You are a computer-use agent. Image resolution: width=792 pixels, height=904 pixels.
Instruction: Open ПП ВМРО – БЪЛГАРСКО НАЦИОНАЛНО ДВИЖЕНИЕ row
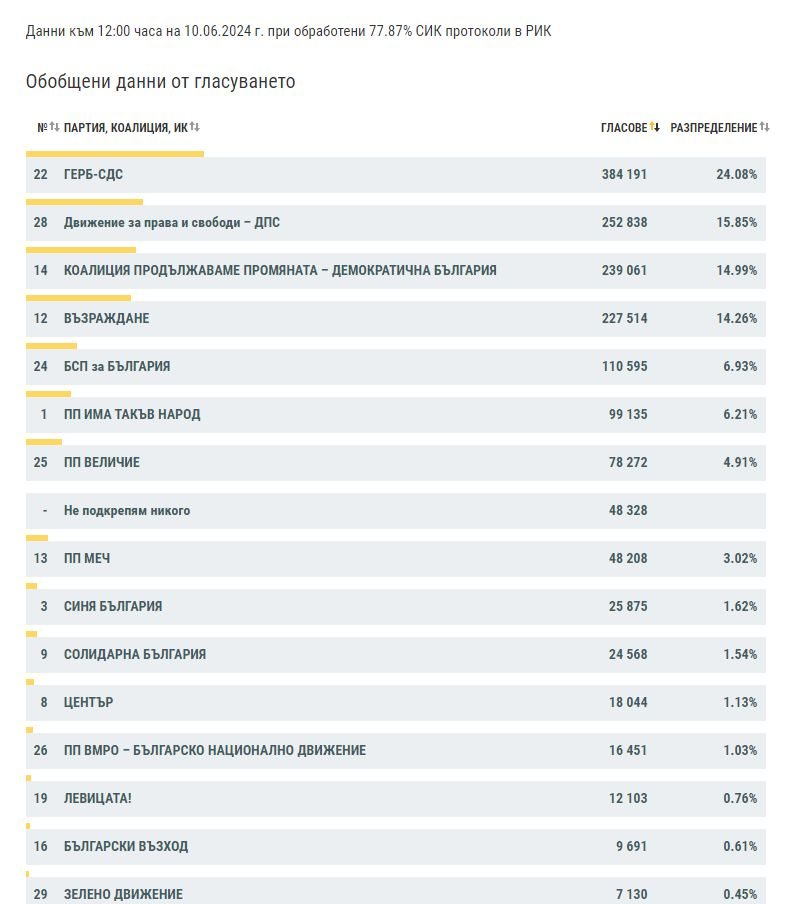(x=395, y=751)
